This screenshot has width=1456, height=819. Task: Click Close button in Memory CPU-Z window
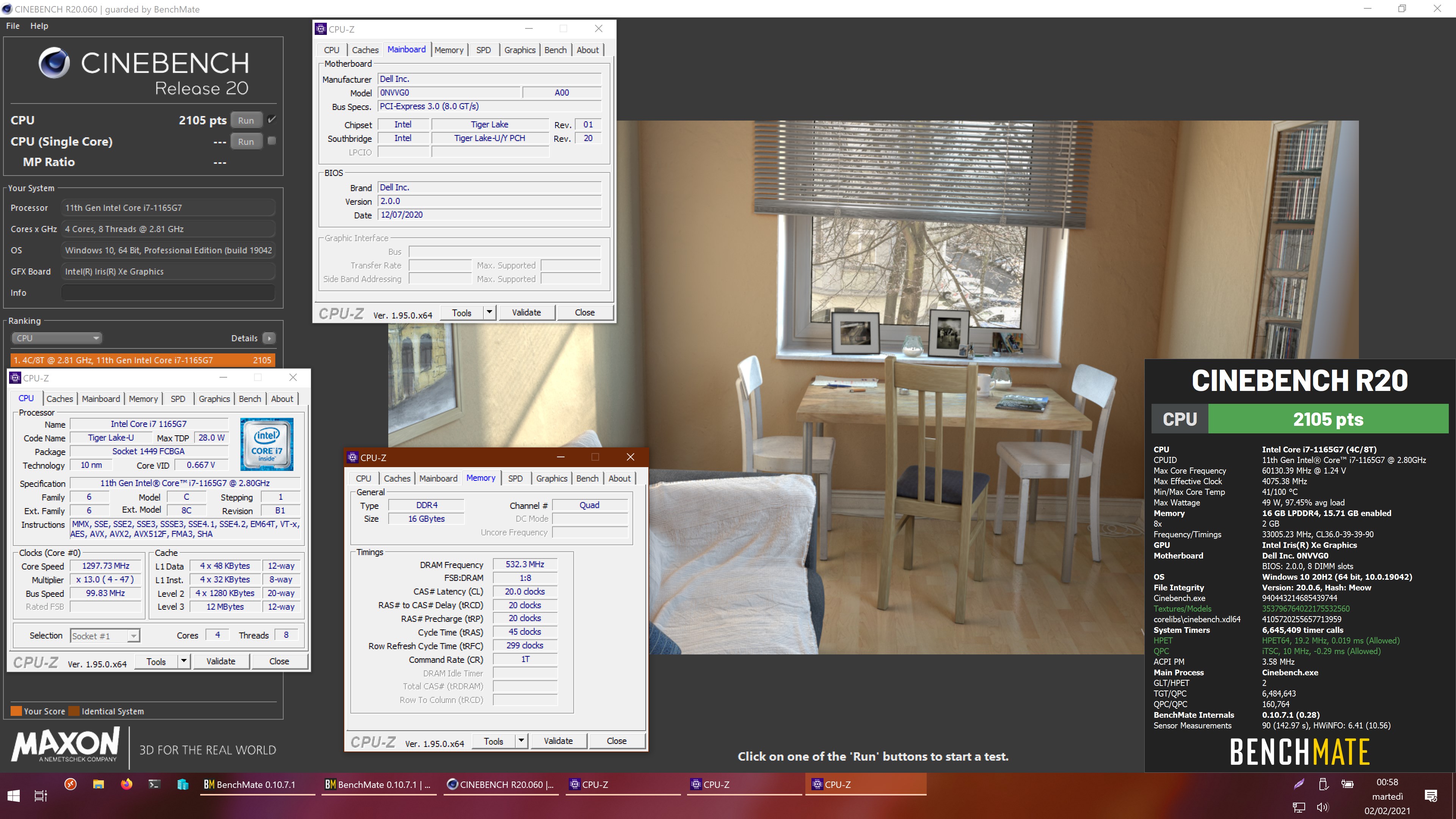(x=617, y=741)
